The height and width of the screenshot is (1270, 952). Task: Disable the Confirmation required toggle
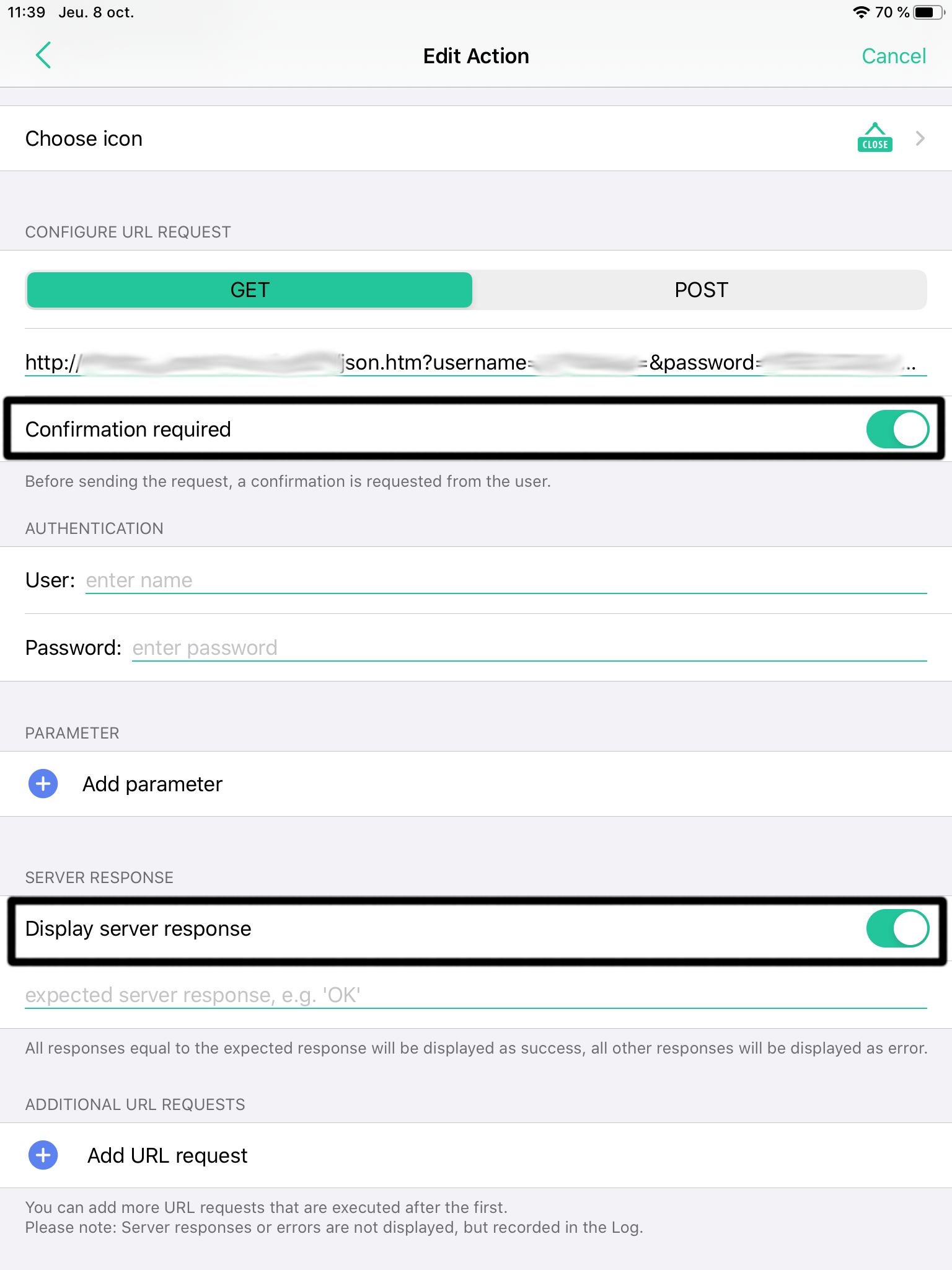click(x=898, y=429)
